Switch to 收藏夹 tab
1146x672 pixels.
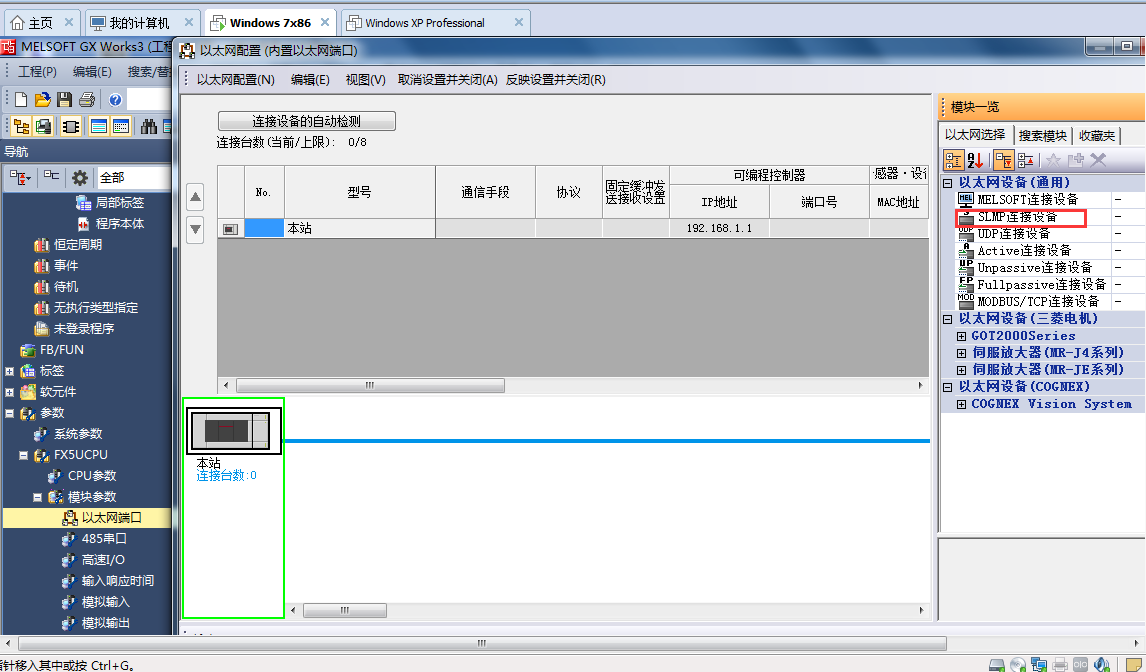pyautogui.click(x=1096, y=136)
